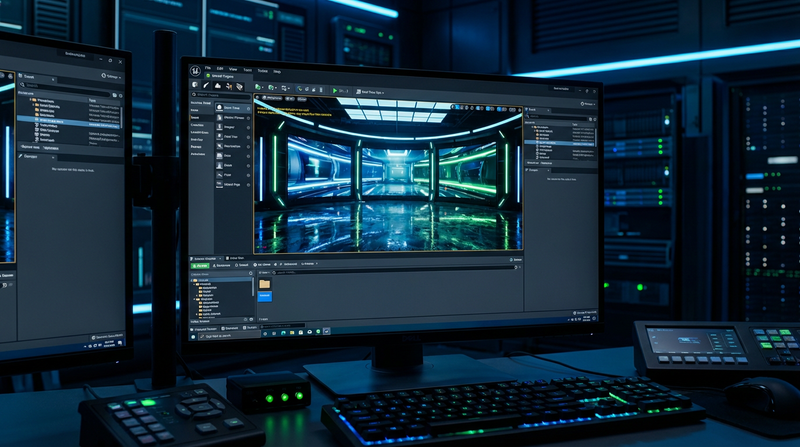The image size is (800, 447).
Task: Open the Settings dropdown at the editor's top right
Action: point(588,104)
